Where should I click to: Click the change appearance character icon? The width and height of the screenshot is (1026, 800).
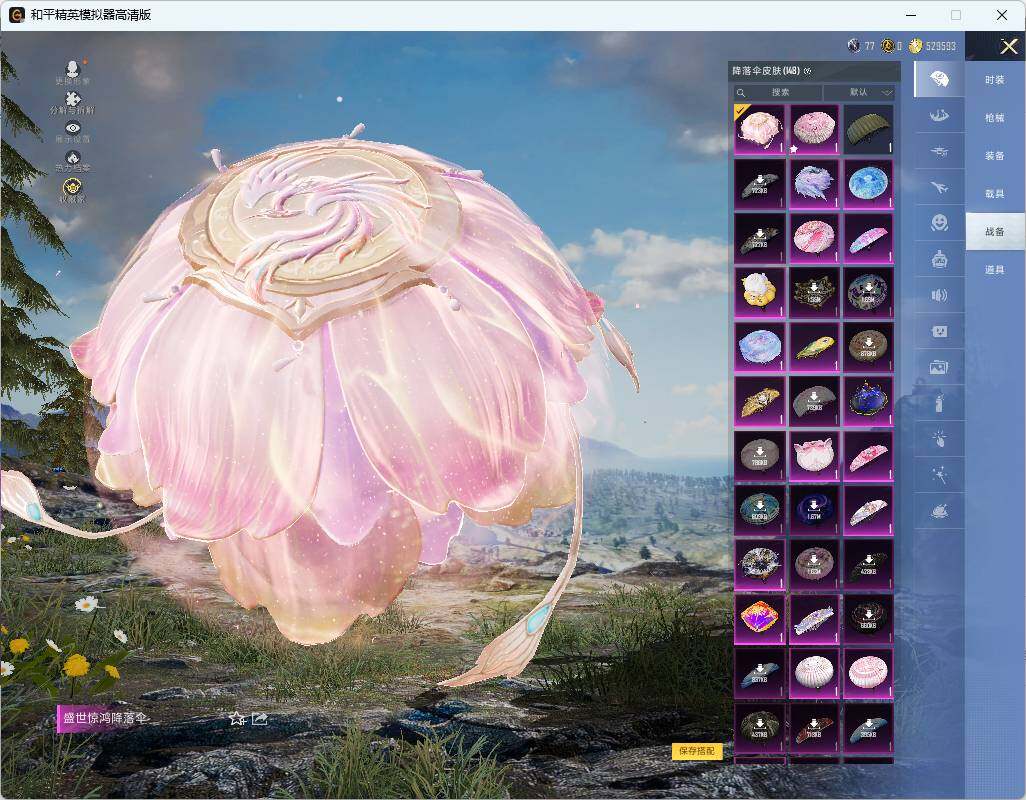73,68
